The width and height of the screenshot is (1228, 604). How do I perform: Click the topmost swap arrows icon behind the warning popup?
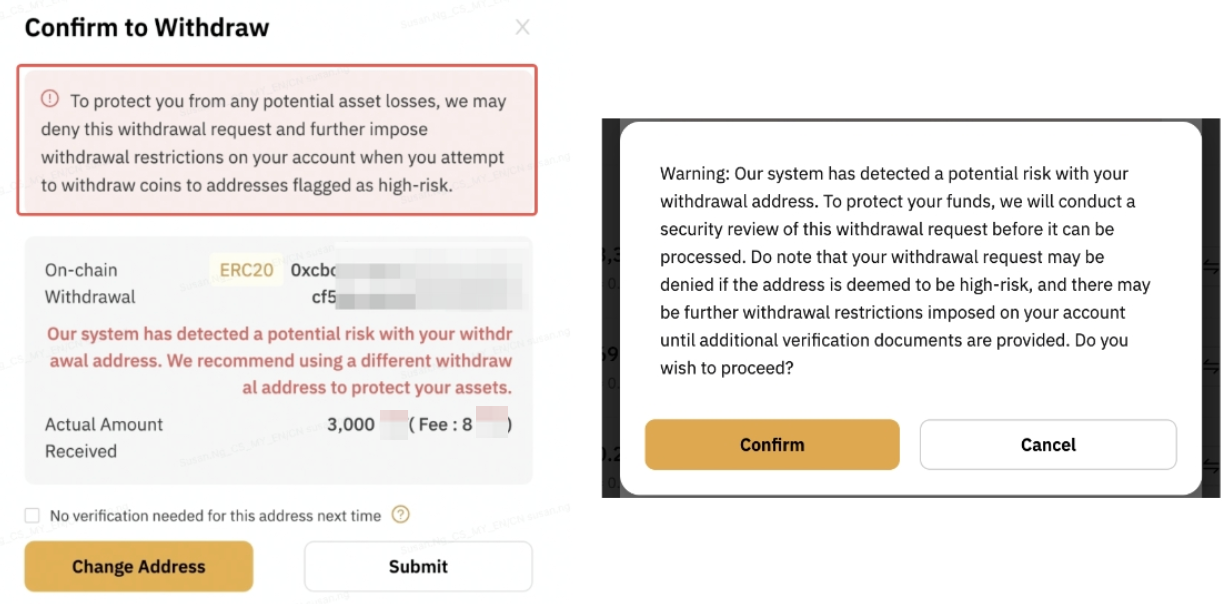coord(1213,265)
